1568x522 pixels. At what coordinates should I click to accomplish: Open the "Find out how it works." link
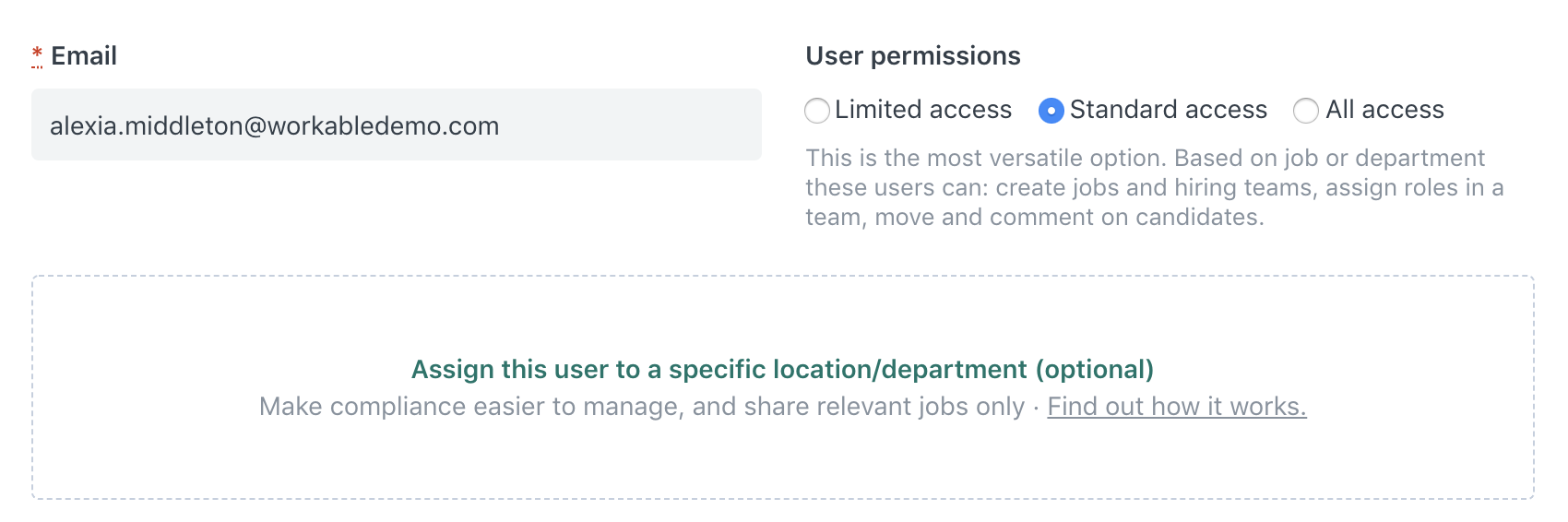[1177, 407]
